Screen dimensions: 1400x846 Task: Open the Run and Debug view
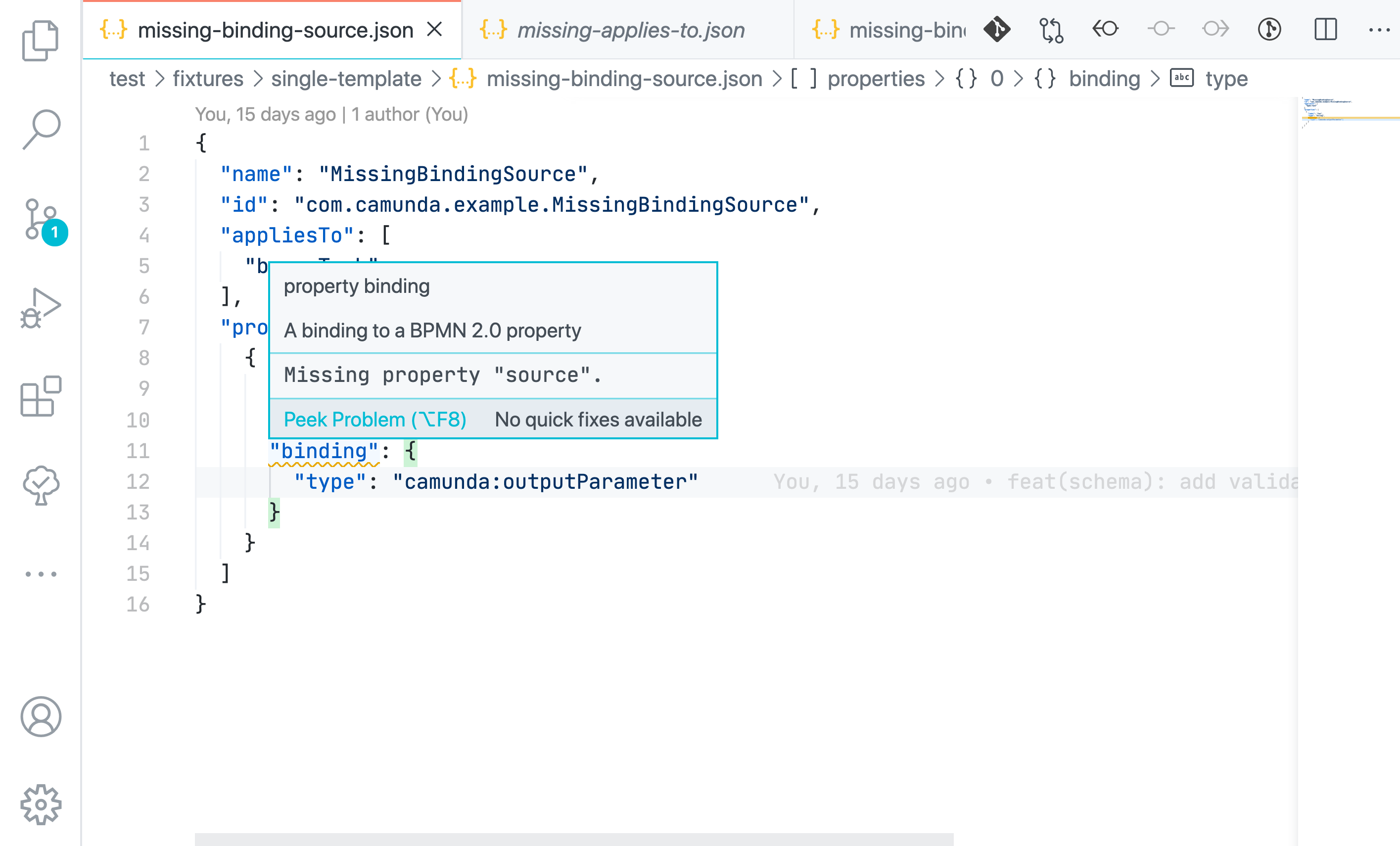click(41, 308)
